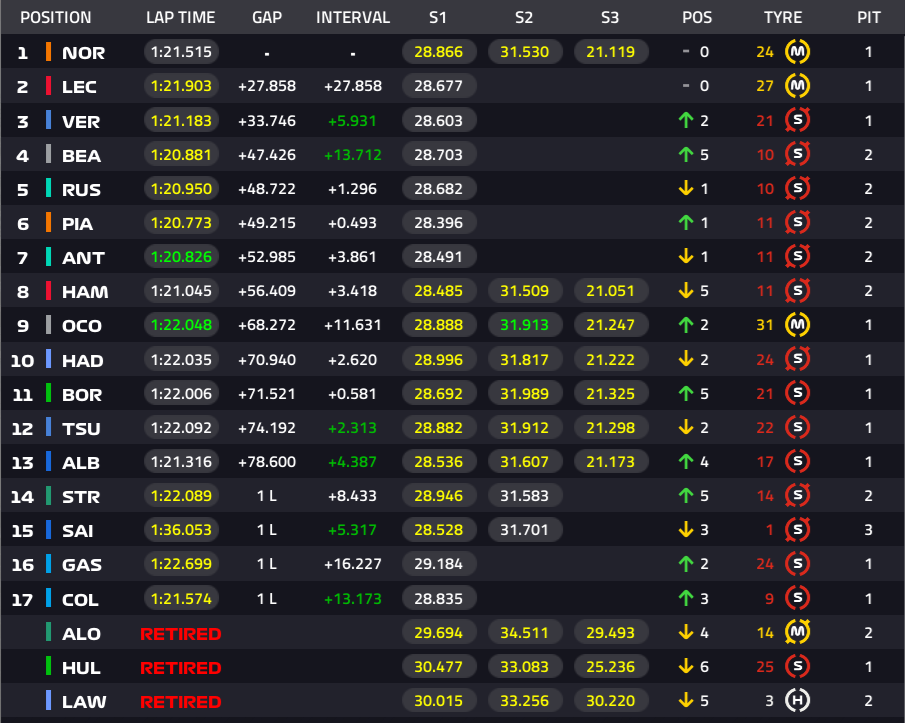Click RETIRED status for ALO
The width and height of the screenshot is (905, 723).
coord(181,634)
